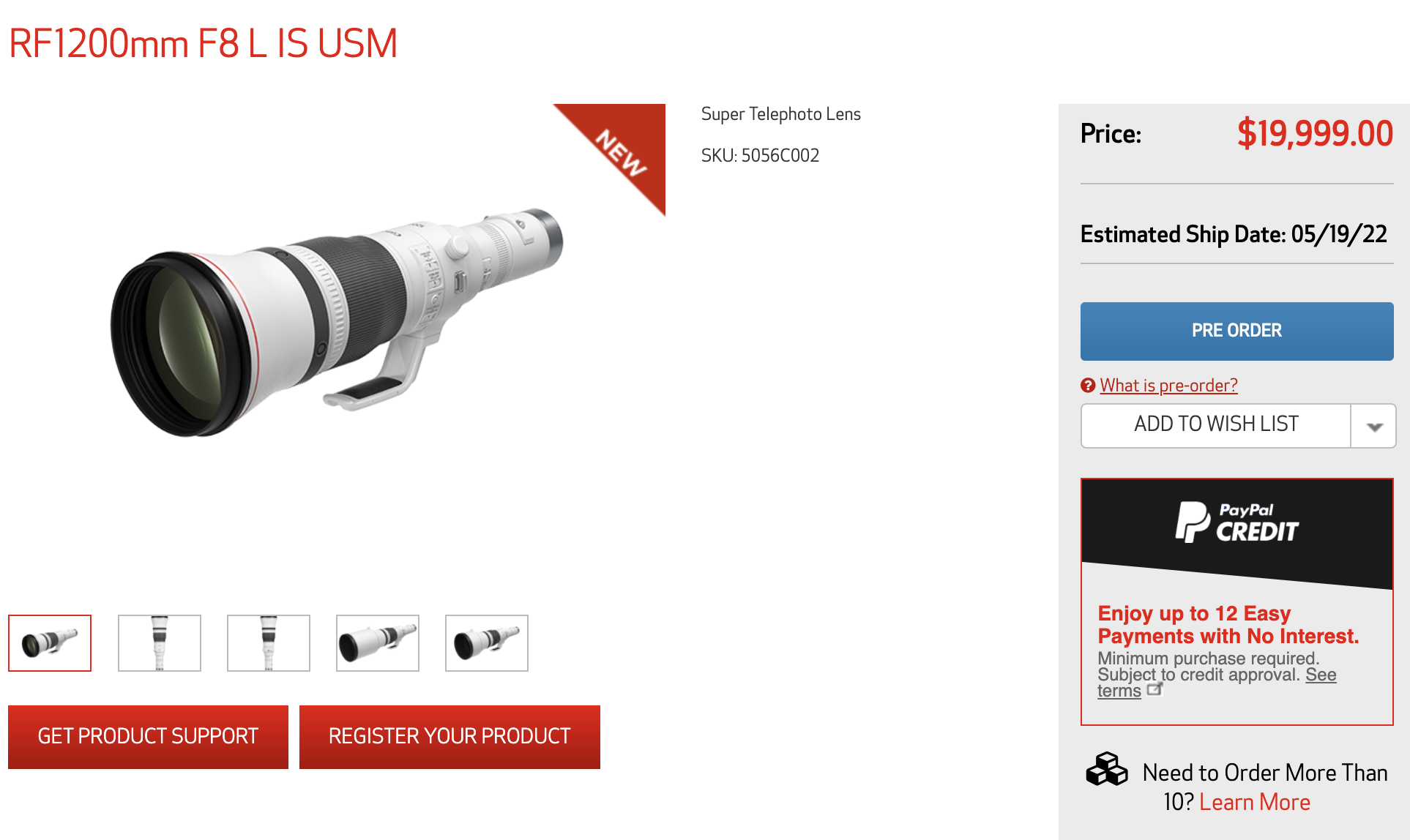Open the What is pre-order? link
The width and height of the screenshot is (1410, 840).
coord(1168,386)
